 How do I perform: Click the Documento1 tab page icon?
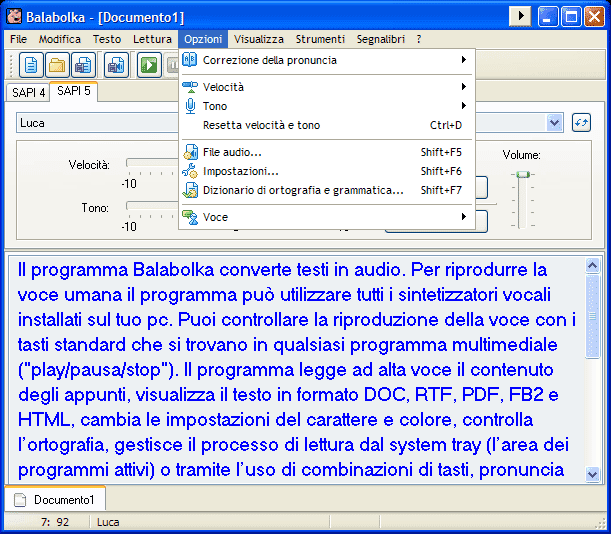point(20,500)
